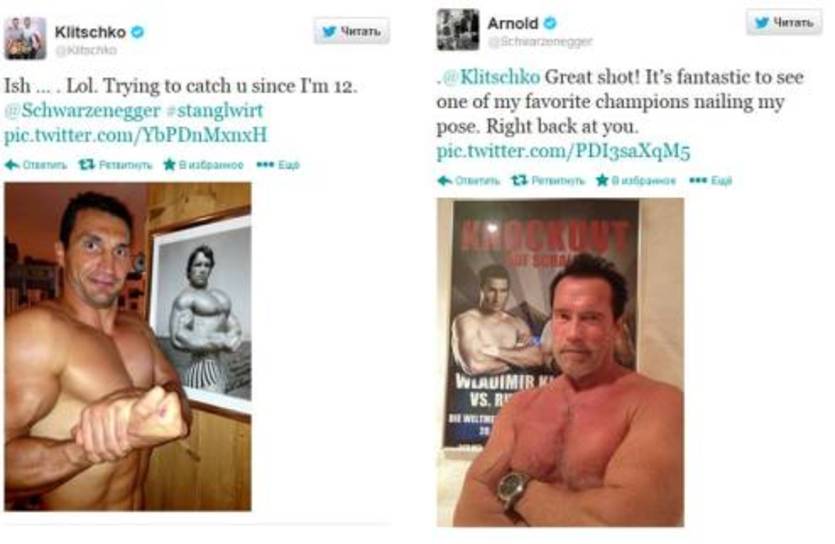Open the @Klitschko mention in Arnold's tweet

click(490, 77)
